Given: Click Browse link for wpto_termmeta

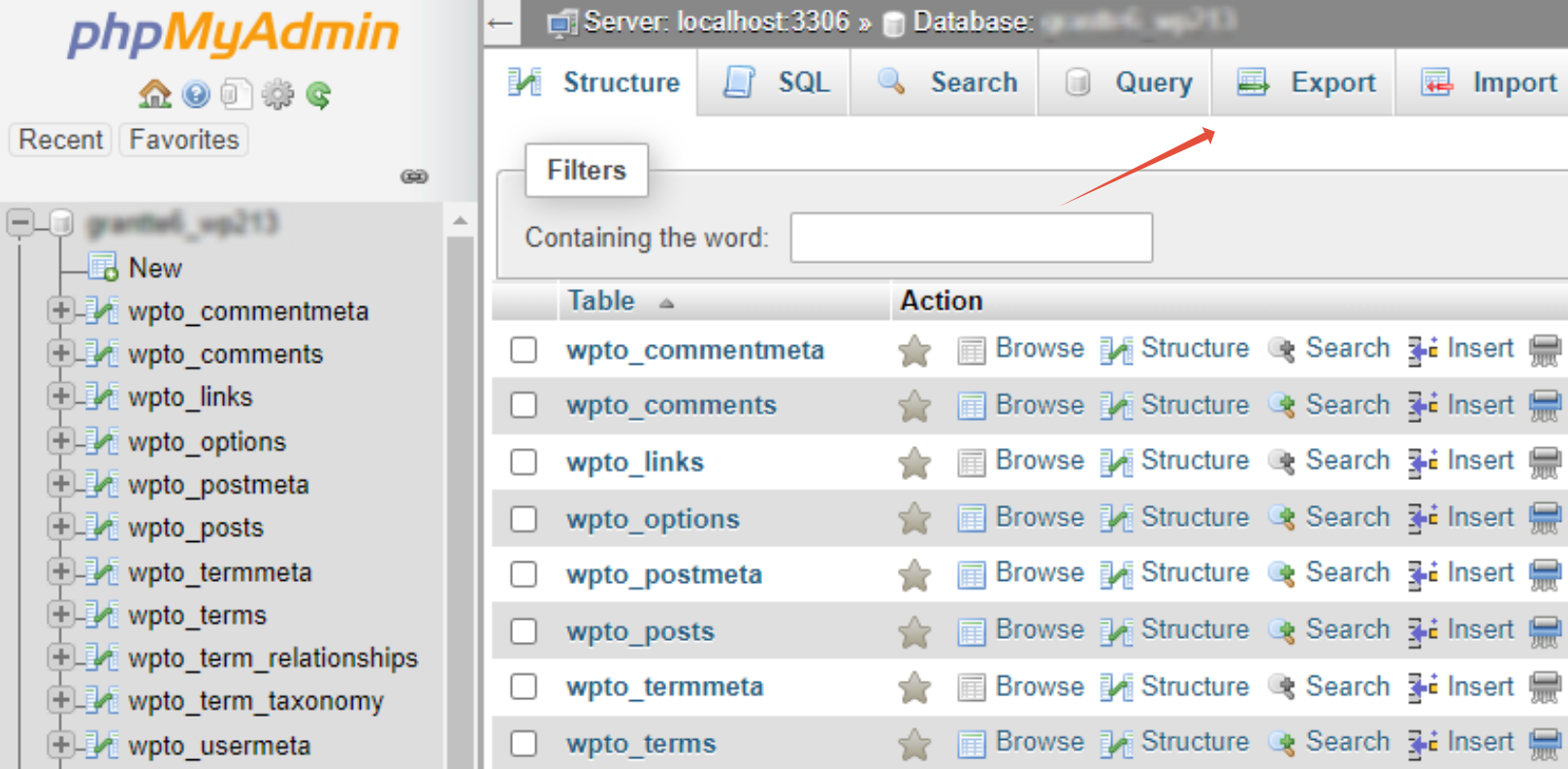Looking at the screenshot, I should 1040,687.
